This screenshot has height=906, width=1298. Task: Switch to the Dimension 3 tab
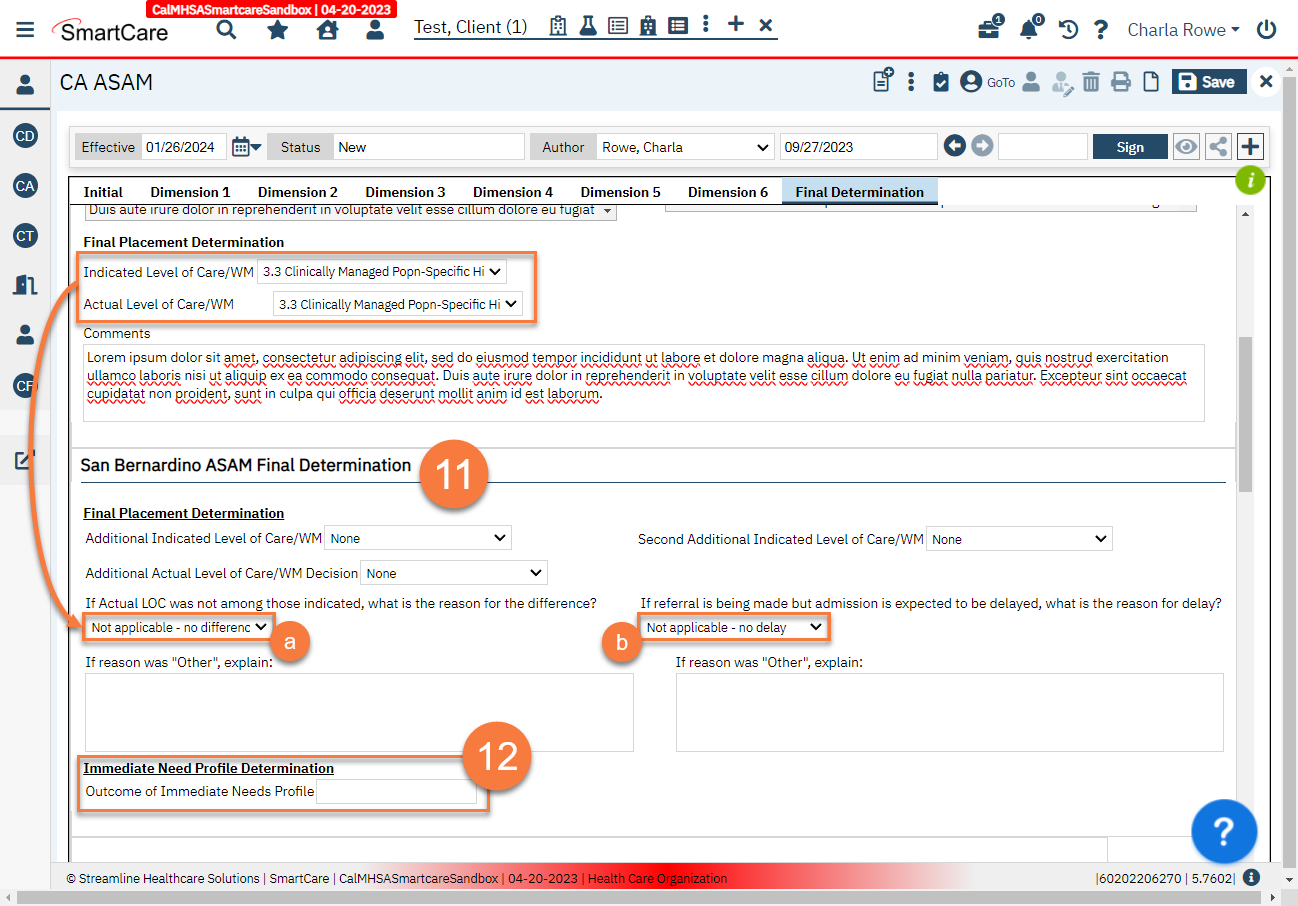point(405,192)
